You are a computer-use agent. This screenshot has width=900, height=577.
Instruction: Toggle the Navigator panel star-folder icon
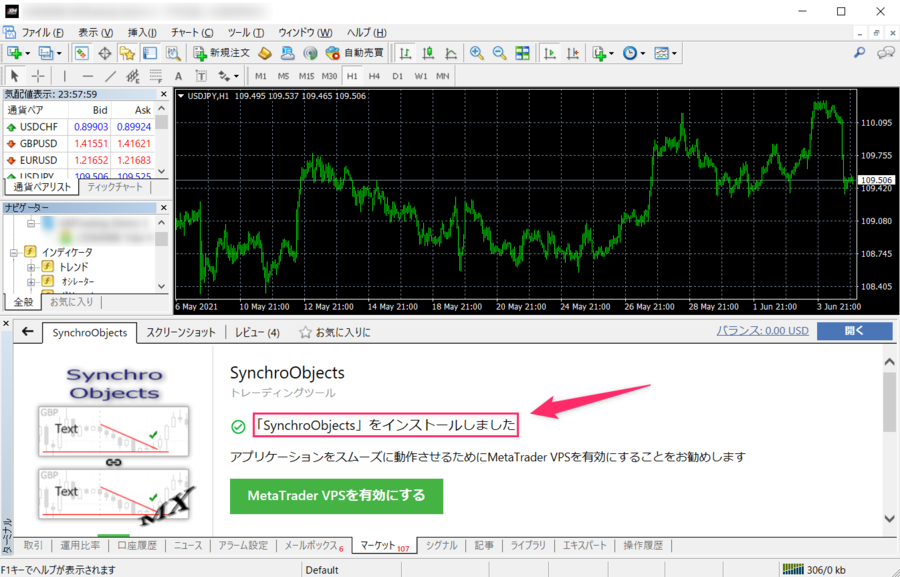click(x=127, y=53)
